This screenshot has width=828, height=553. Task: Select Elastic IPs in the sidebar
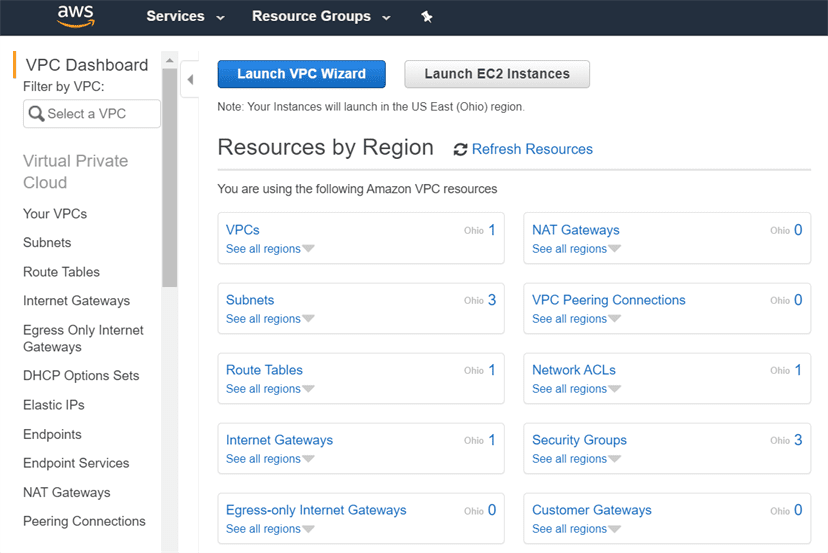[x=54, y=405]
